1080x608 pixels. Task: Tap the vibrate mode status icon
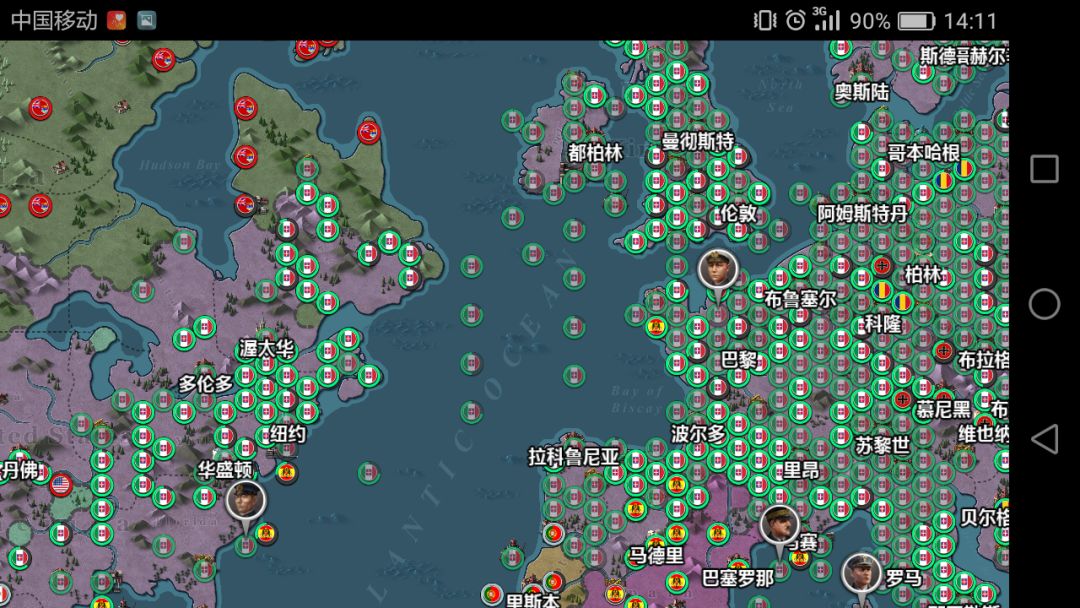pos(765,20)
